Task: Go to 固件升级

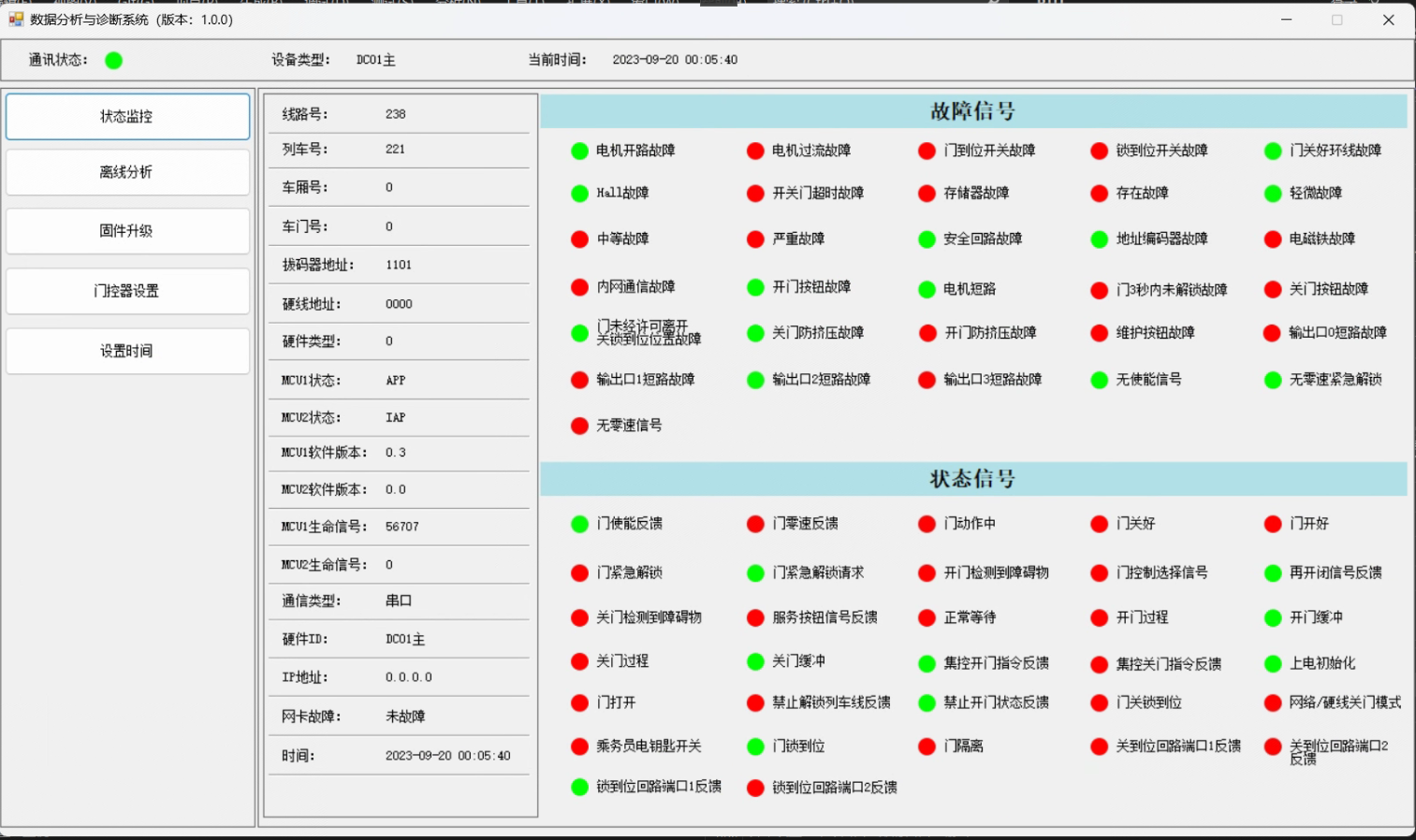Action: [x=127, y=231]
